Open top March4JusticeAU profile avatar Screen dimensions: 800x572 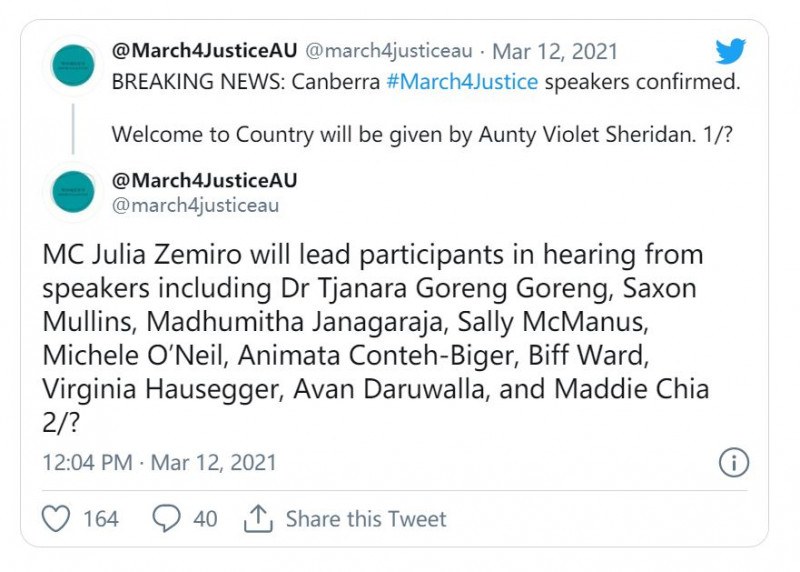coord(73,65)
